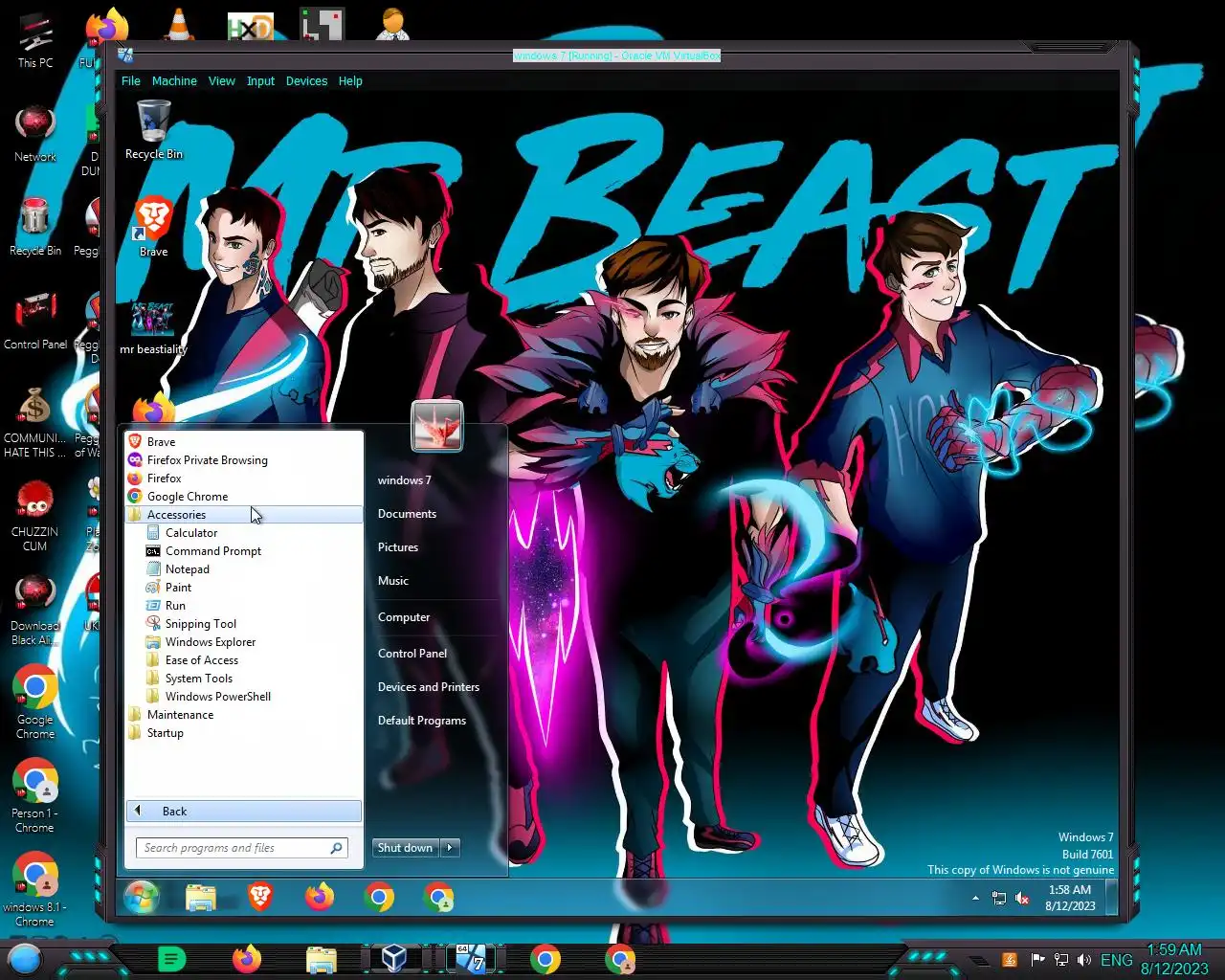Click the host Start orb
The height and width of the screenshot is (980, 1225).
click(x=25, y=958)
